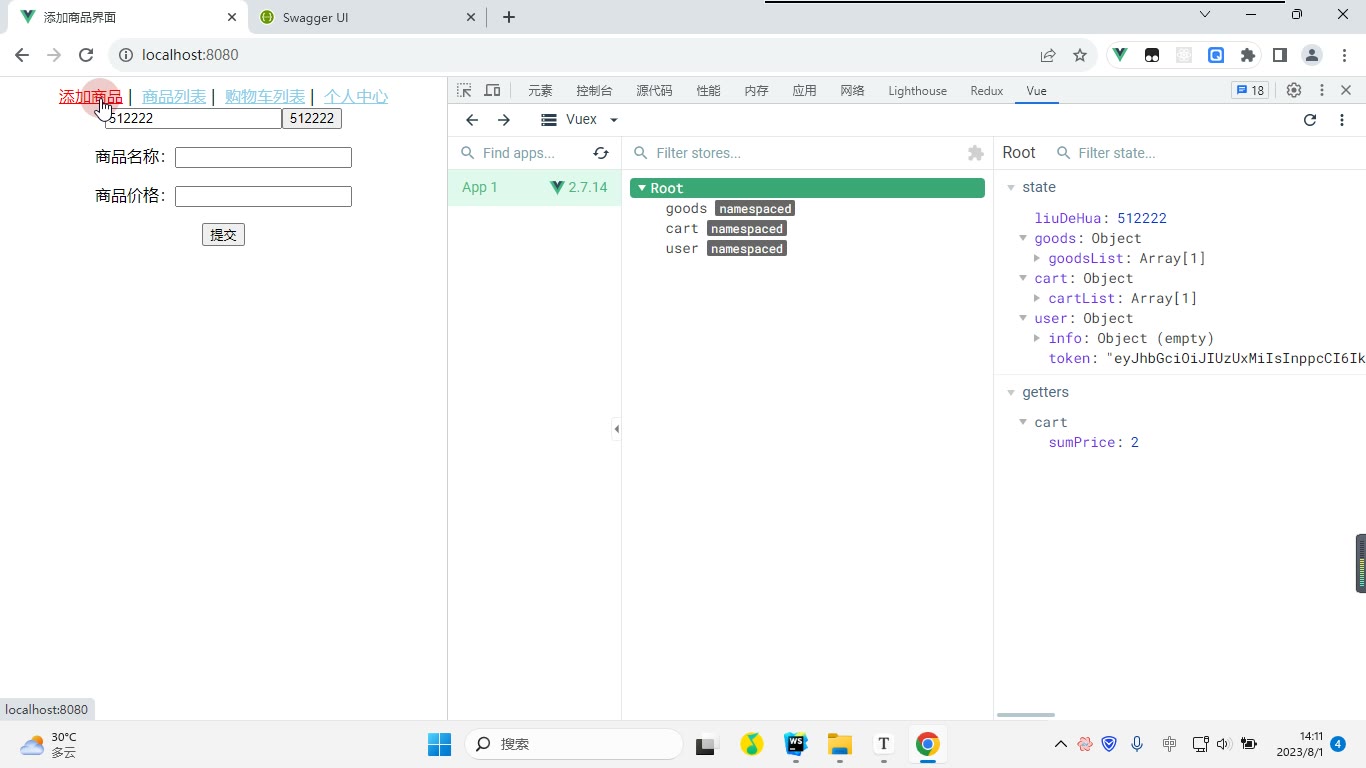Open the Vuex inspector dropdown
This screenshot has height=768, width=1366.
(x=580, y=120)
